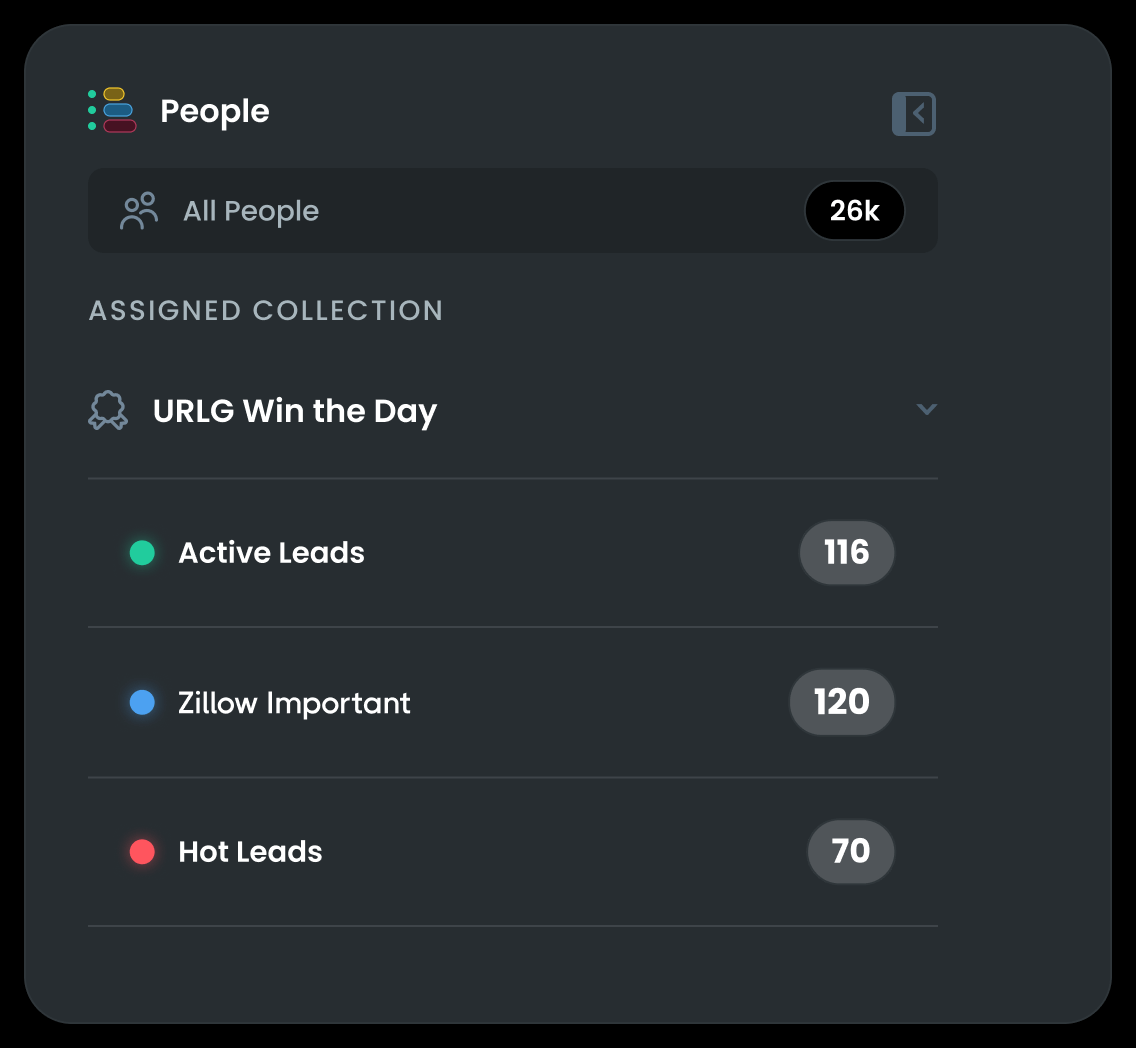Image resolution: width=1136 pixels, height=1048 pixels.
Task: Collapse the URLG Win the Day collection
Action: [x=926, y=409]
